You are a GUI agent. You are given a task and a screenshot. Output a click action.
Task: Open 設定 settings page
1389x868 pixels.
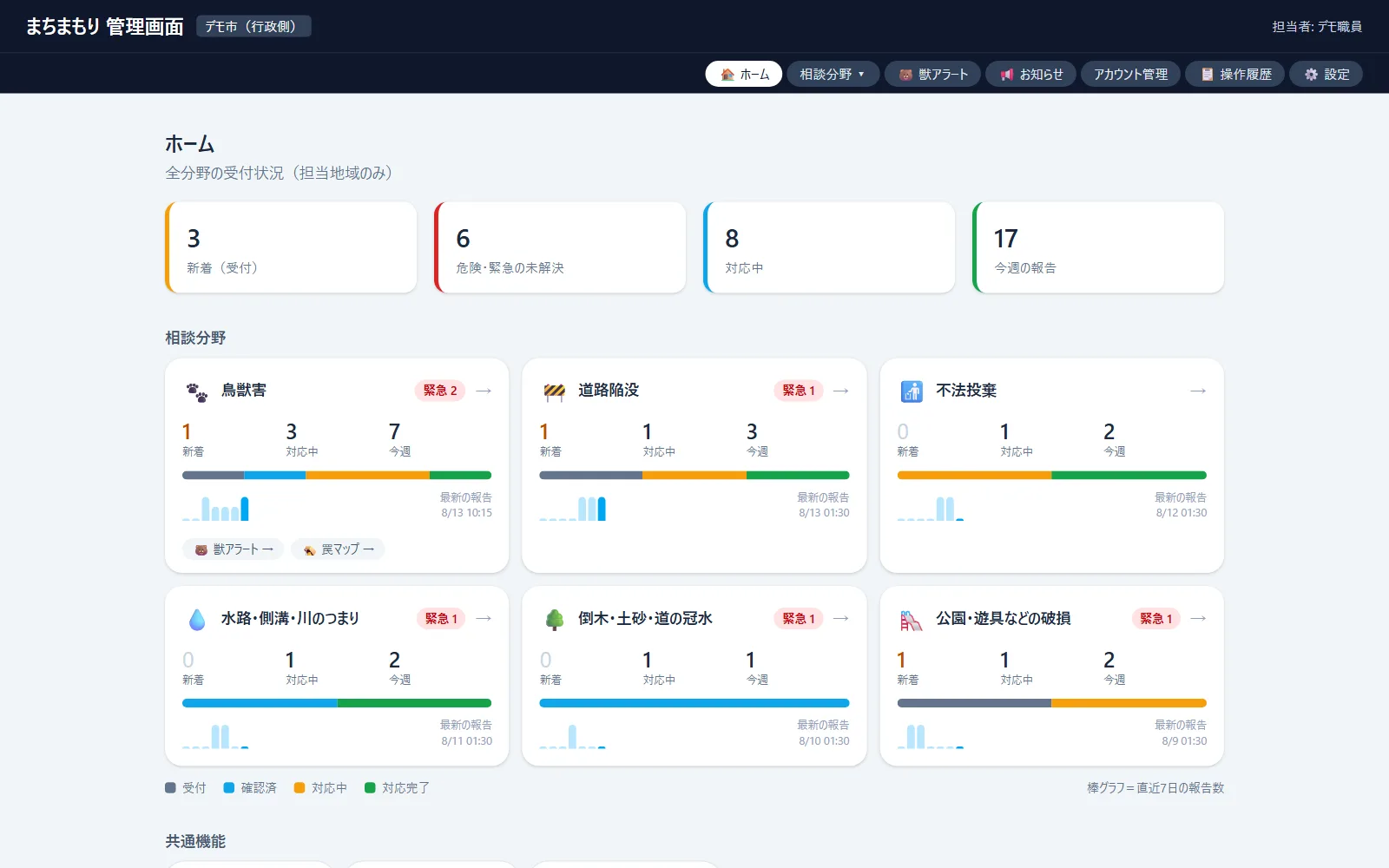pyautogui.click(x=1326, y=74)
